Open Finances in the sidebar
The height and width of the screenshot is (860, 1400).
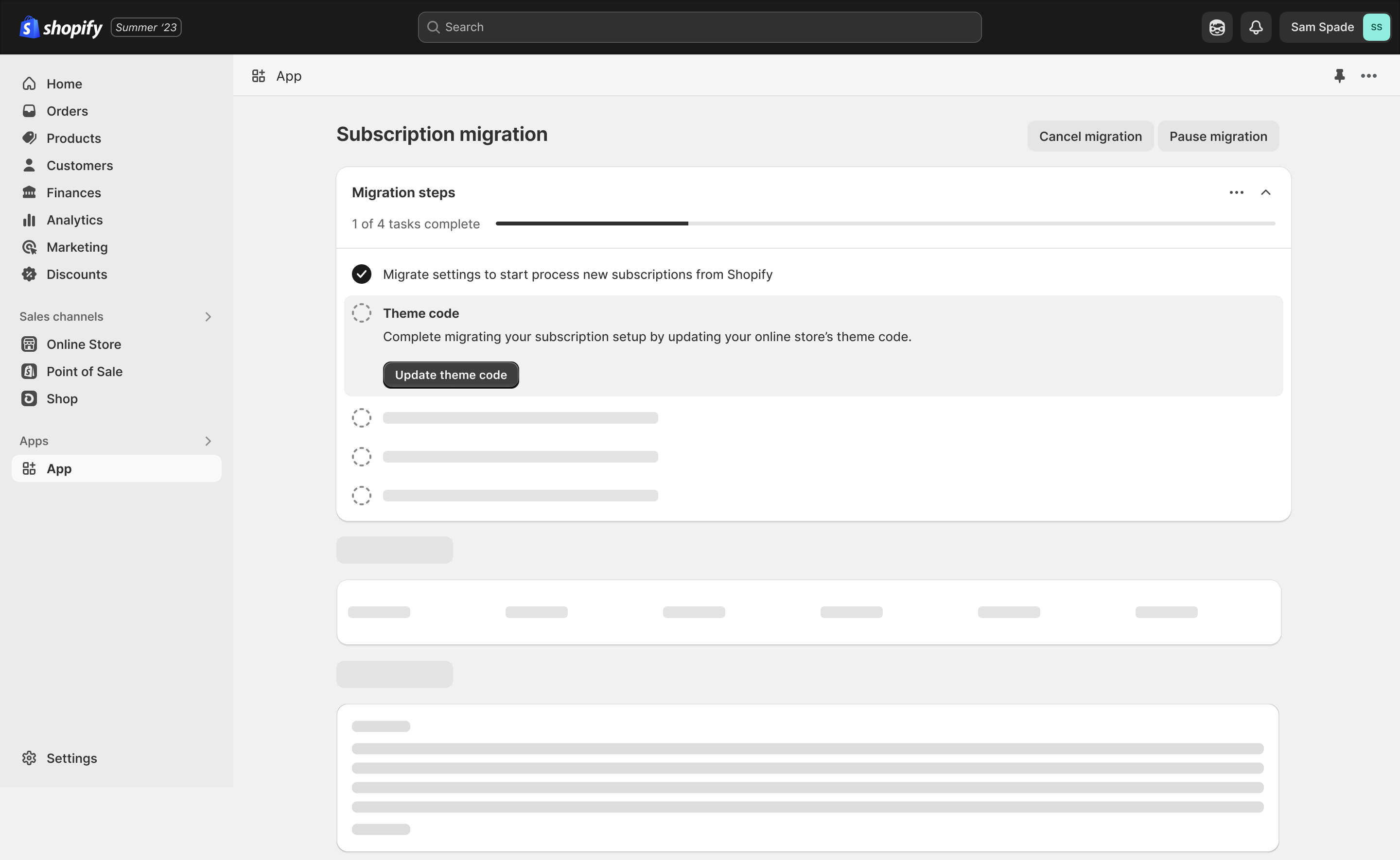click(117, 193)
